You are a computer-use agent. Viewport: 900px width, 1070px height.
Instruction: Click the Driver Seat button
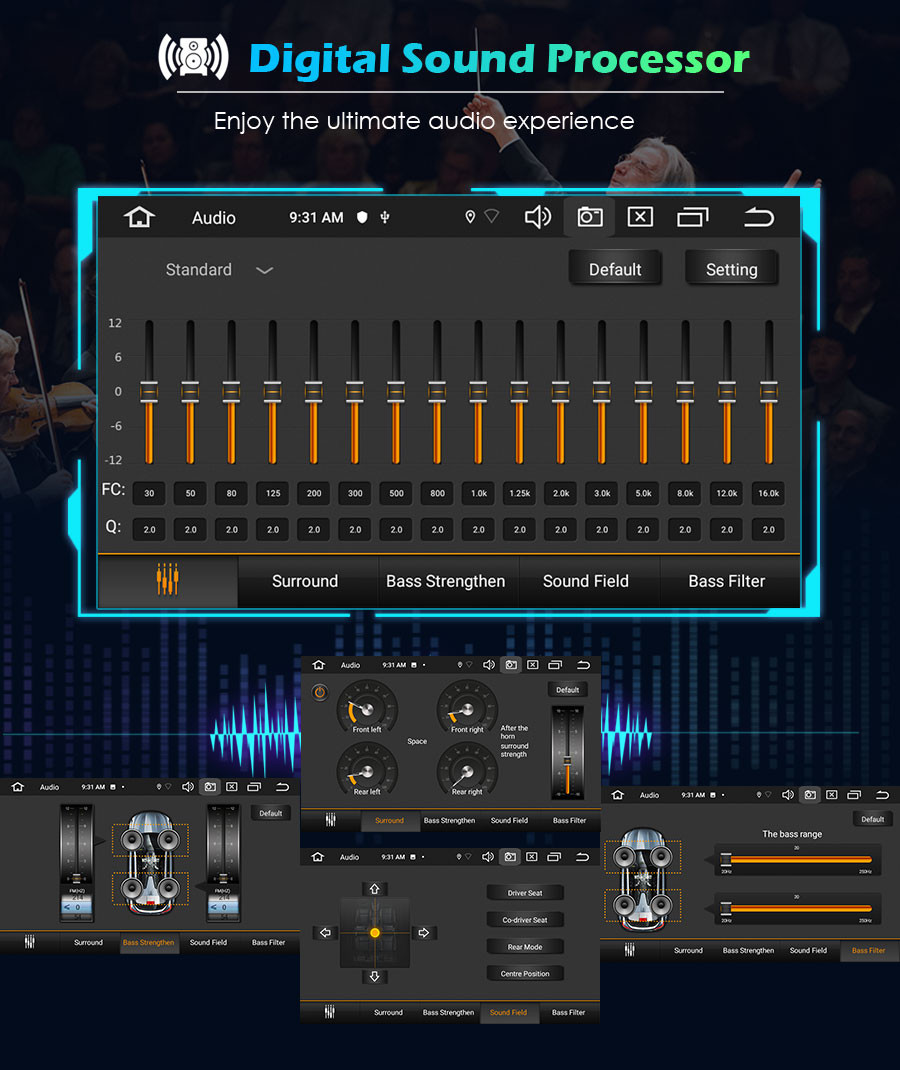525,893
